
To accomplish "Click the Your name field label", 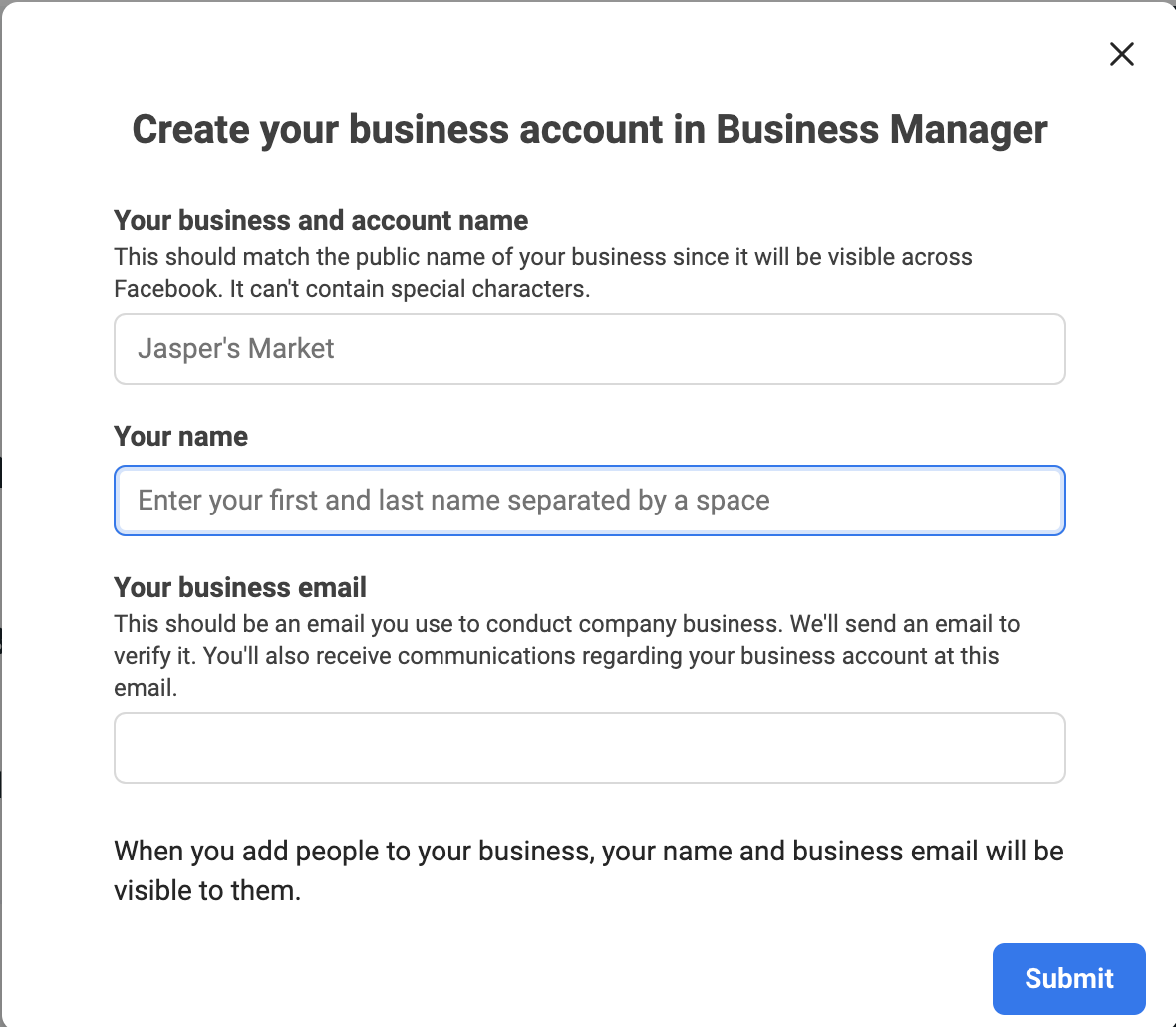I will pos(180,436).
